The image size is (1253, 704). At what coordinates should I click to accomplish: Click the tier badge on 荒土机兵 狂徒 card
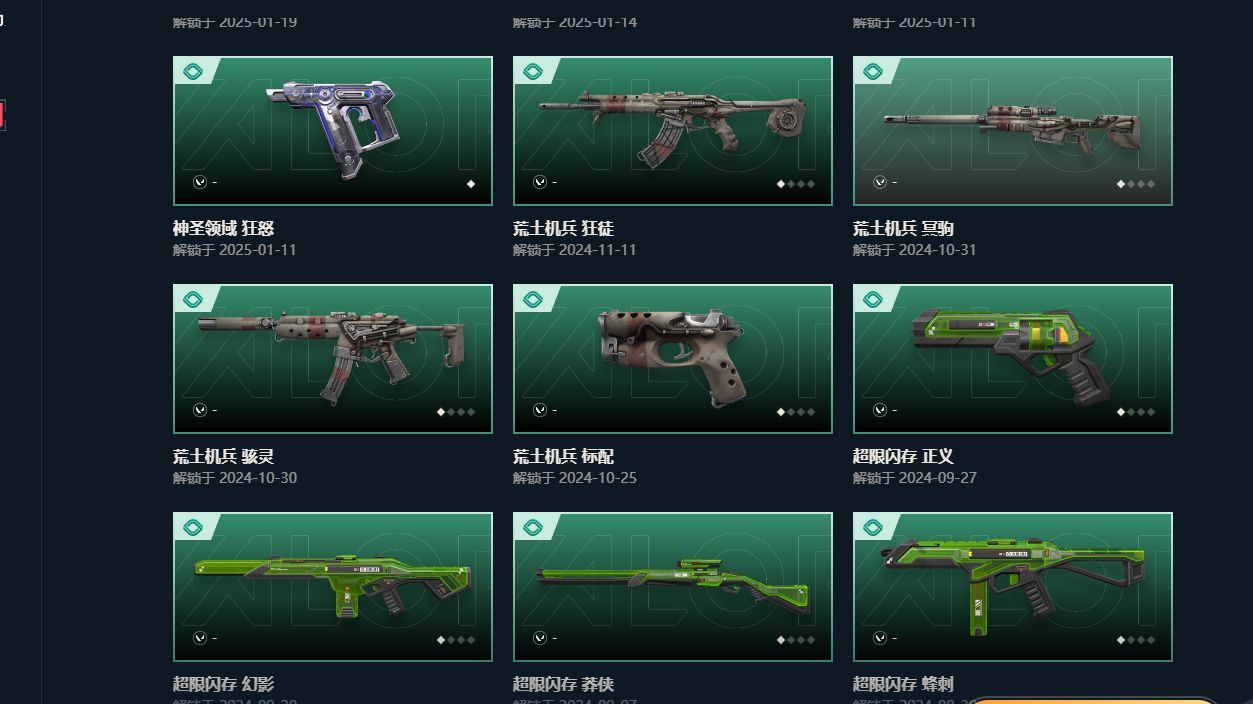(x=533, y=71)
